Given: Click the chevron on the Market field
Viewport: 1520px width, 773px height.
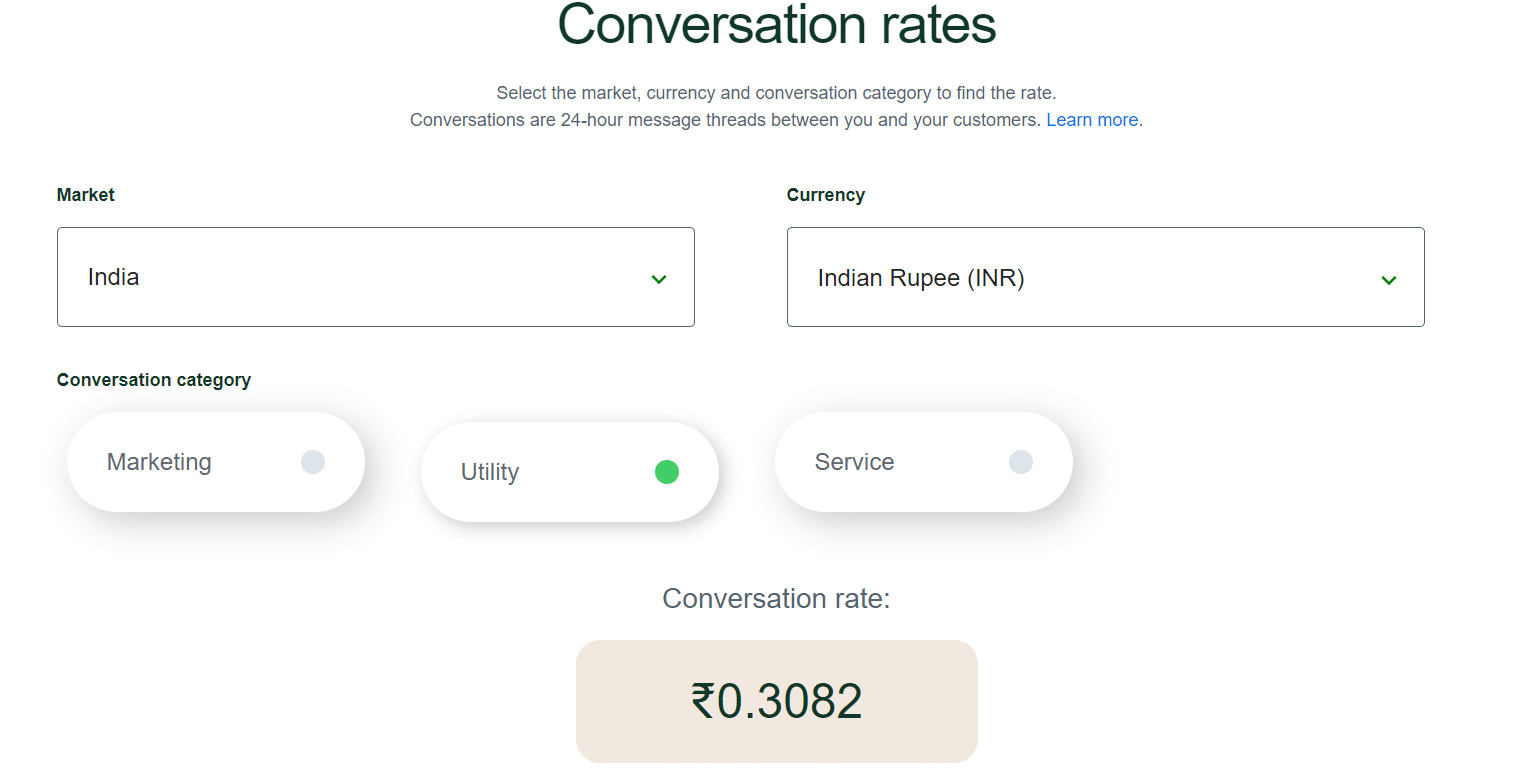Looking at the screenshot, I should 659,280.
